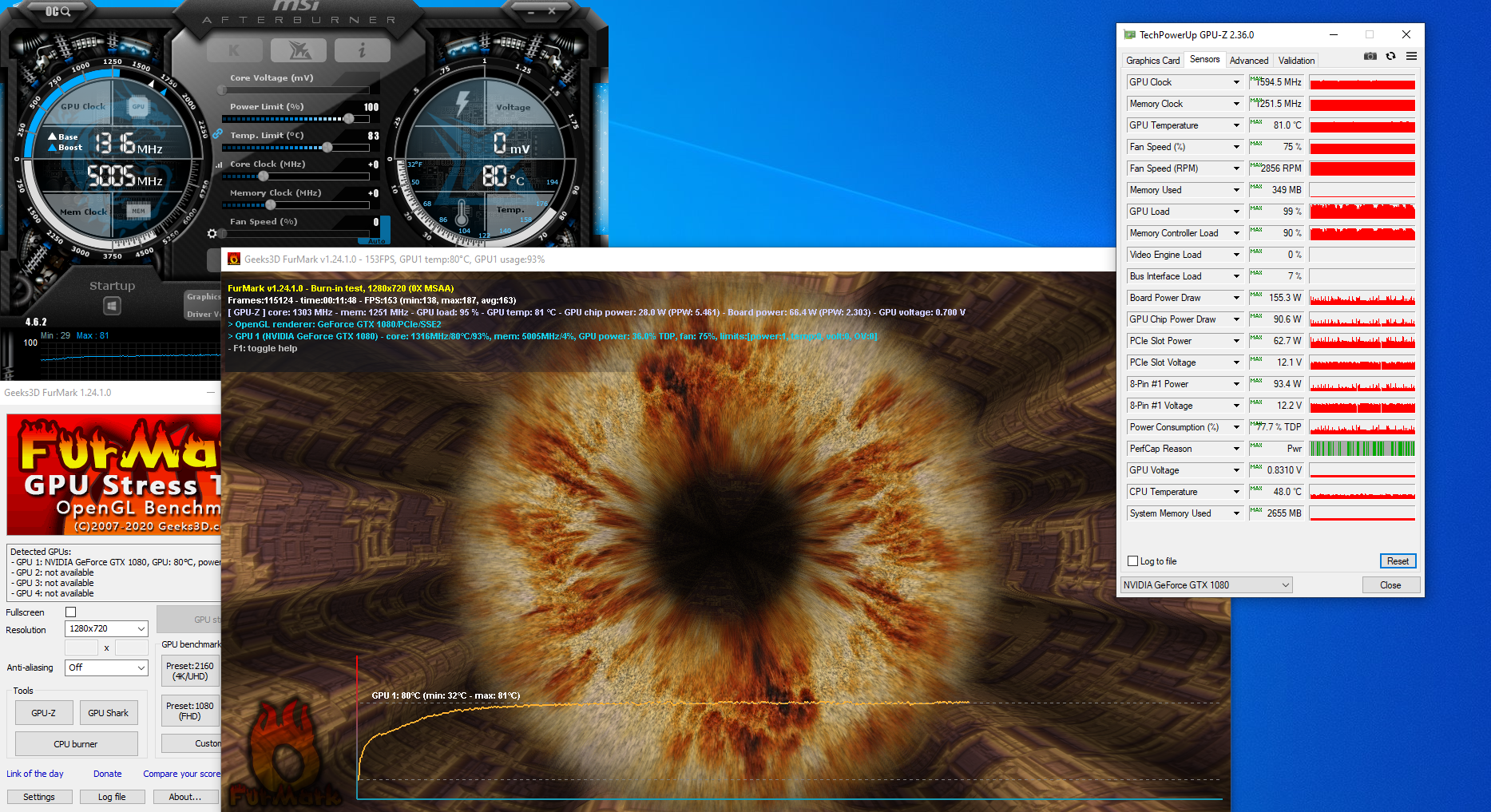Open the Link of the day
This screenshot has width=1491, height=812.
coord(35,774)
